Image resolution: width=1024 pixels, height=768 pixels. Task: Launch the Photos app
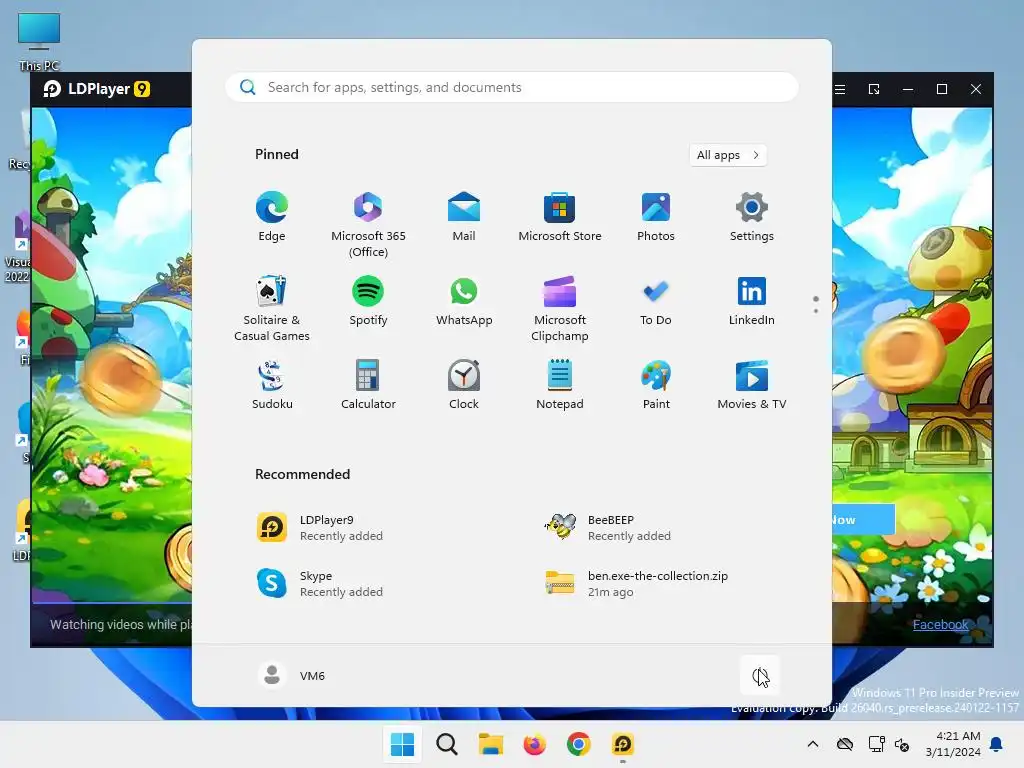click(656, 217)
